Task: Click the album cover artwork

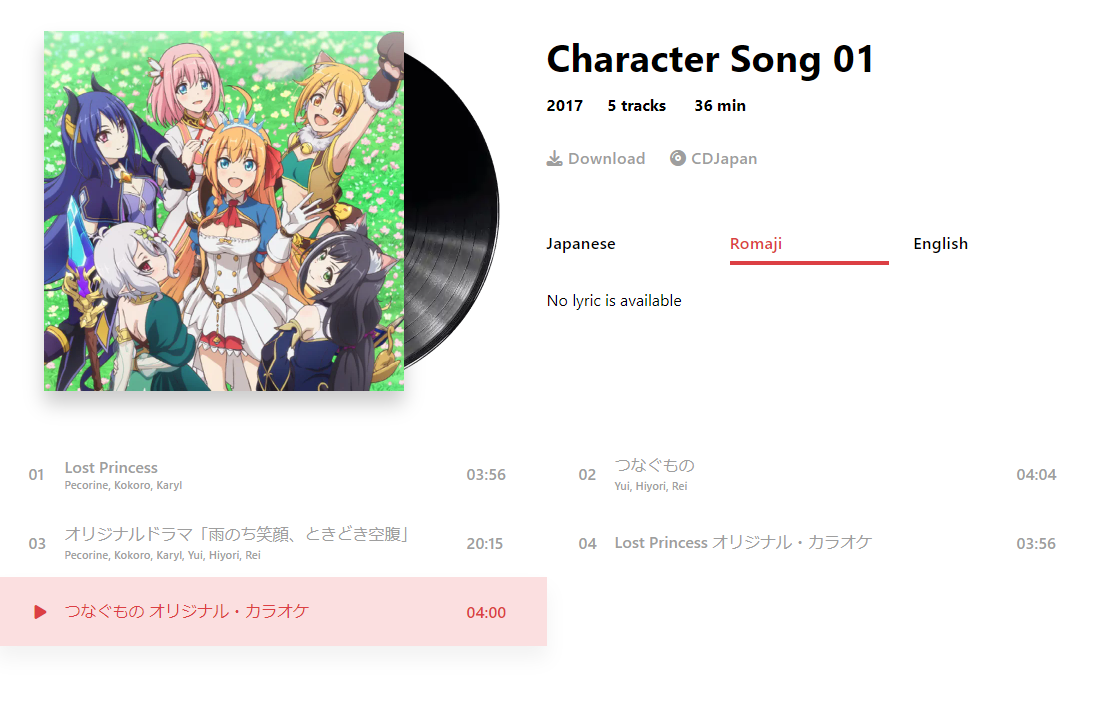Action: (x=224, y=211)
